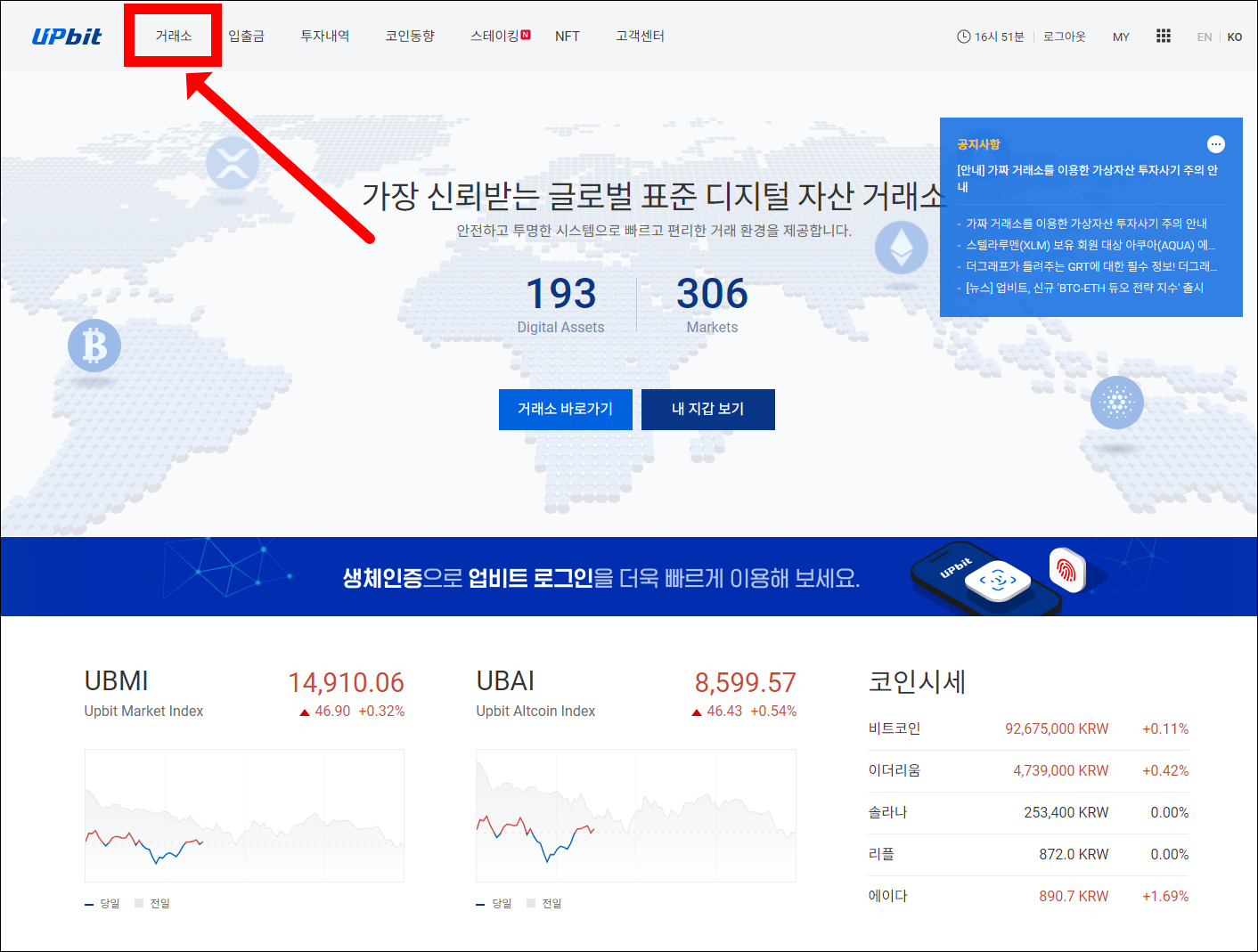Click the Upbit logo
Screen dimensions: 1258x952
point(67,37)
